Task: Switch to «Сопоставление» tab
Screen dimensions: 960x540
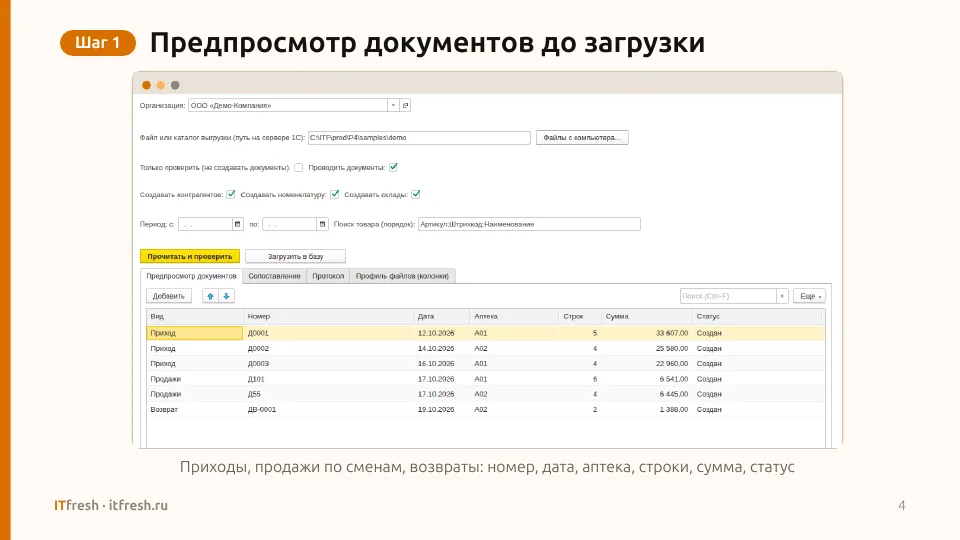Action: pyautogui.click(x=274, y=276)
